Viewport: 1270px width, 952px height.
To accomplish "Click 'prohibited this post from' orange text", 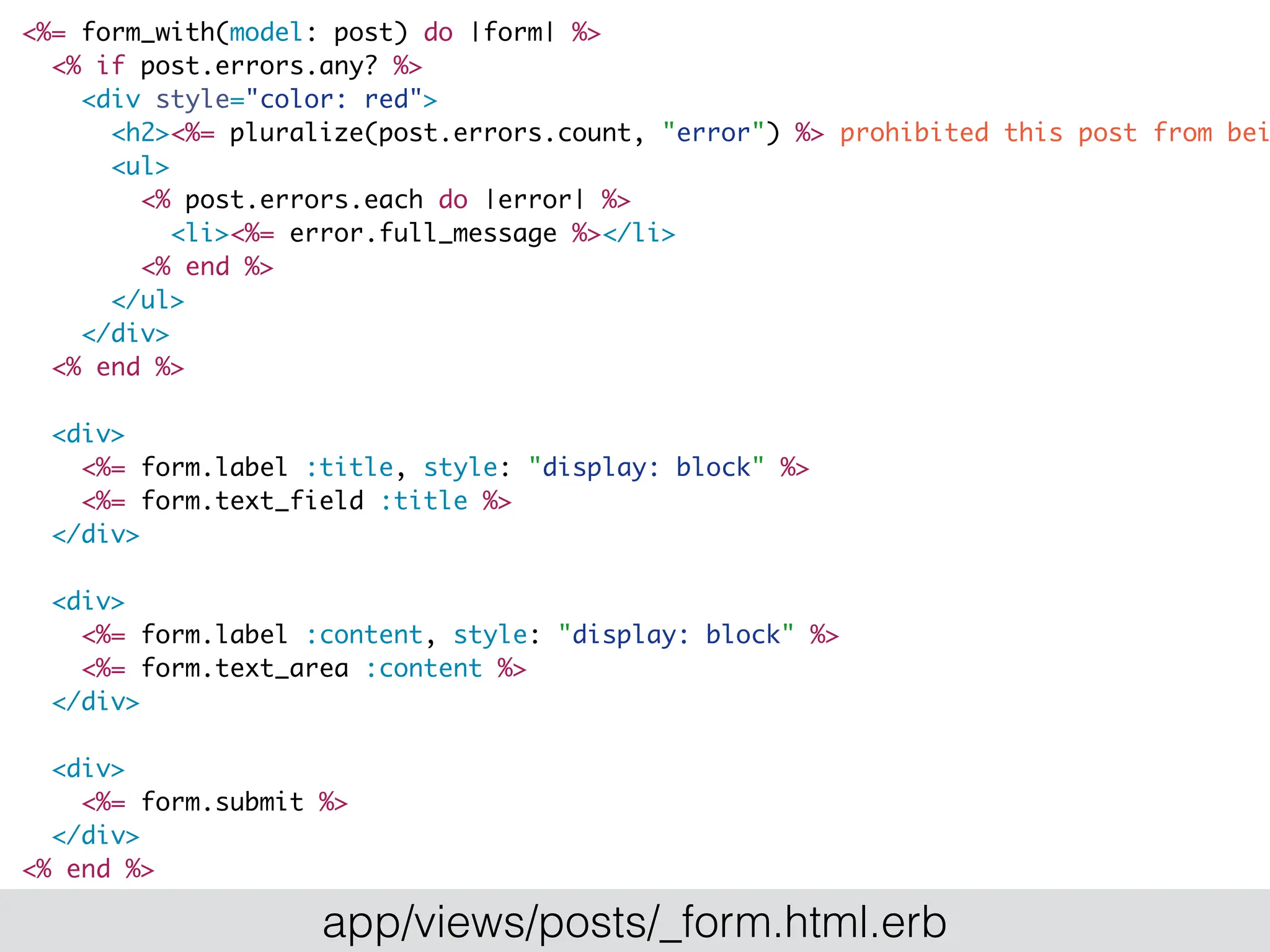I will [1026, 133].
